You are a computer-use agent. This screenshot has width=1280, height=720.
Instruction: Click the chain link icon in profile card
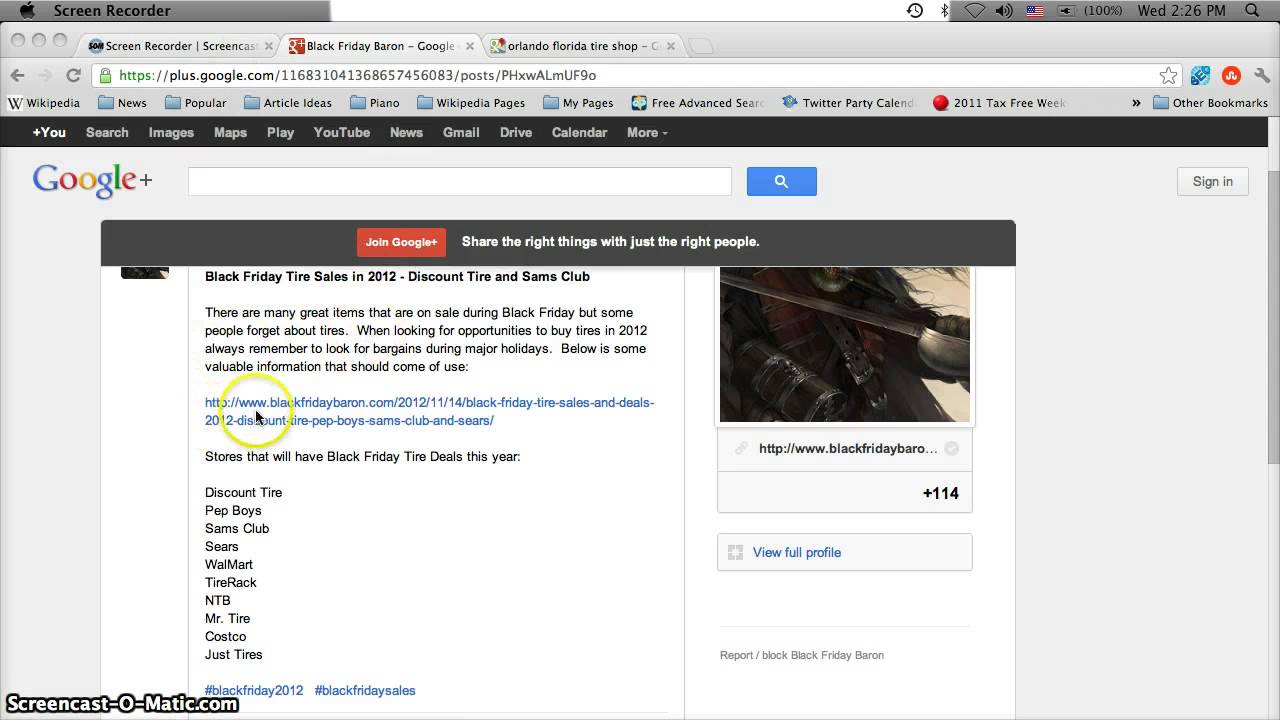point(741,448)
